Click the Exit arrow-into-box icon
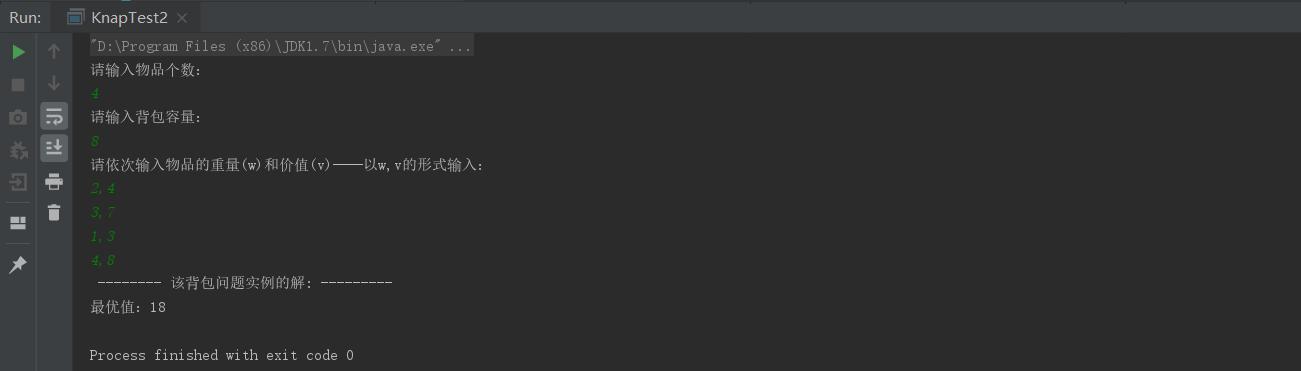 tap(18, 182)
